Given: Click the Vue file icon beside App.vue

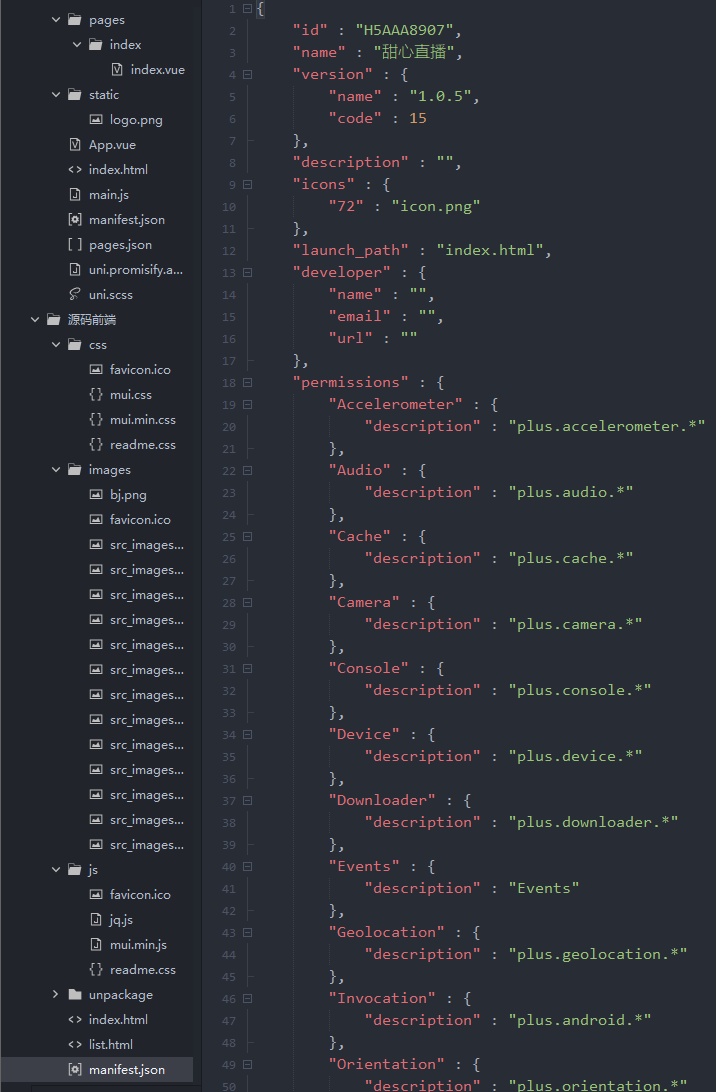Looking at the screenshot, I should coord(75,145).
